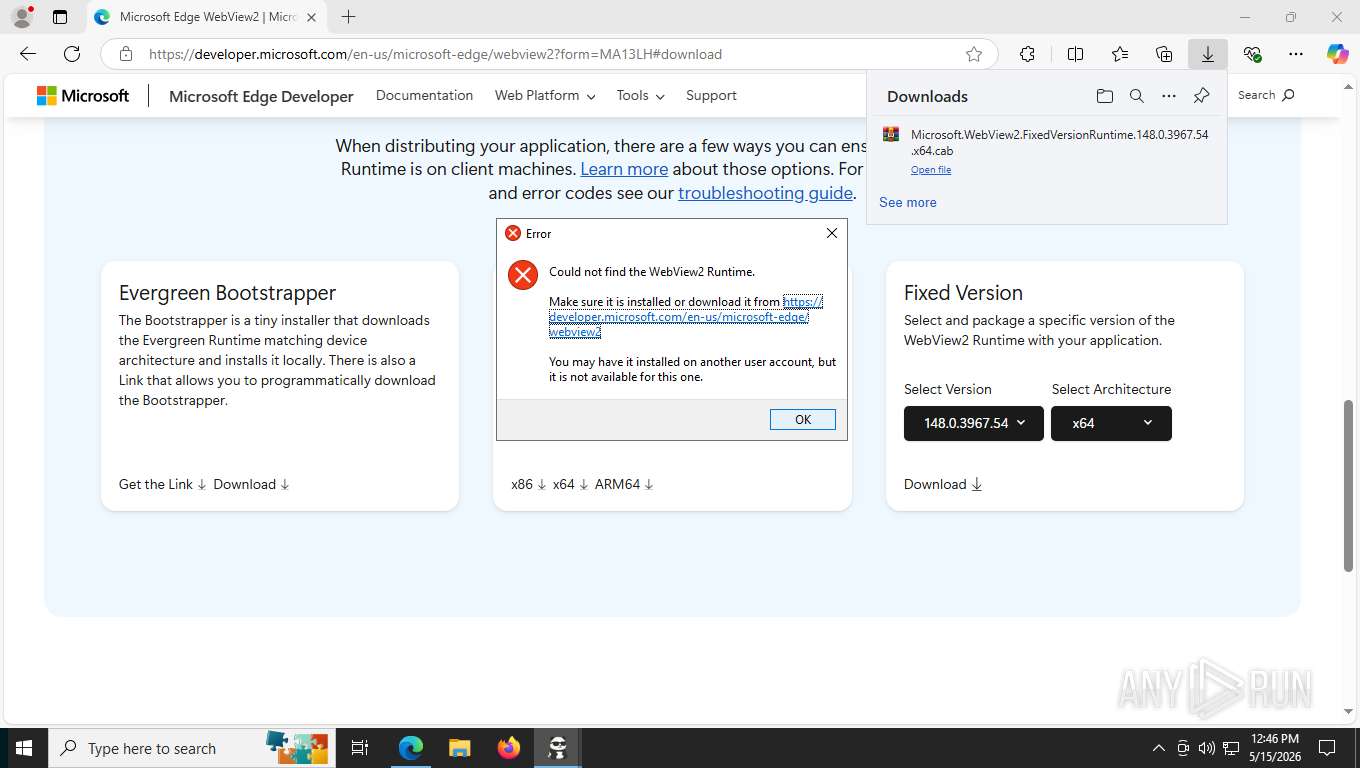Open a new tab with plus icon

pos(348,17)
